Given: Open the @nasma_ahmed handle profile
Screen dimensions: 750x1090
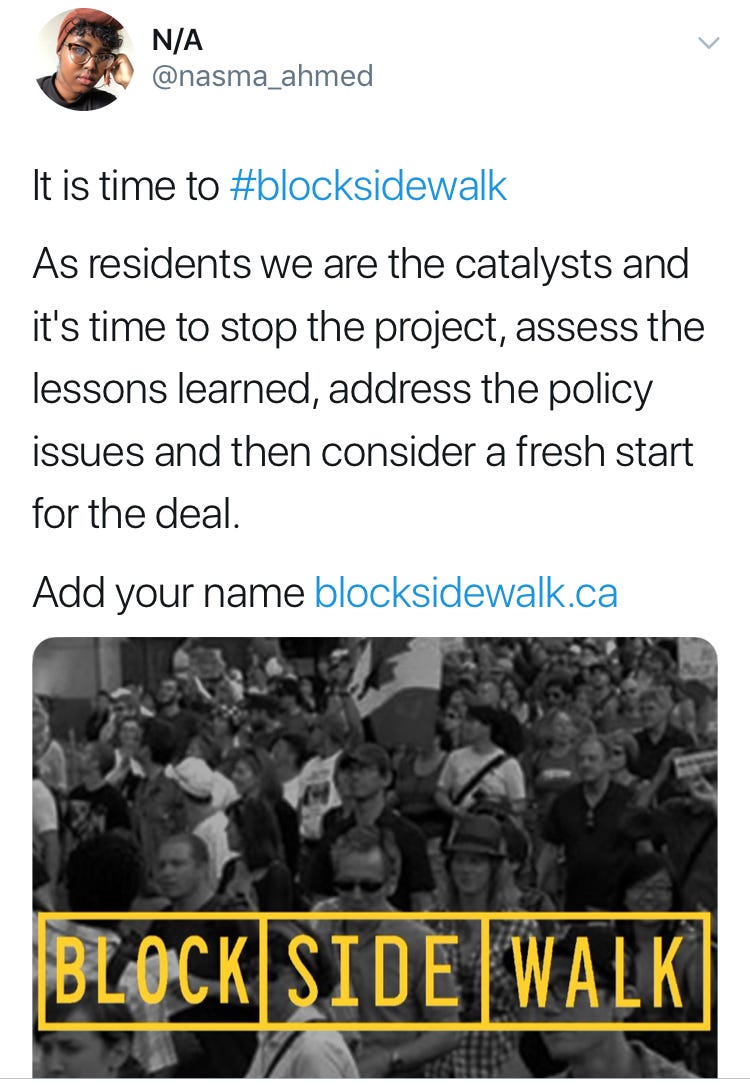Looking at the screenshot, I should [262, 76].
